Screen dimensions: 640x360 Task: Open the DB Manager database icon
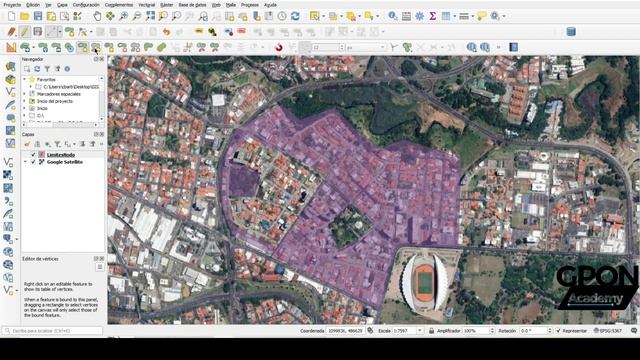pyautogui.click(x=571, y=32)
